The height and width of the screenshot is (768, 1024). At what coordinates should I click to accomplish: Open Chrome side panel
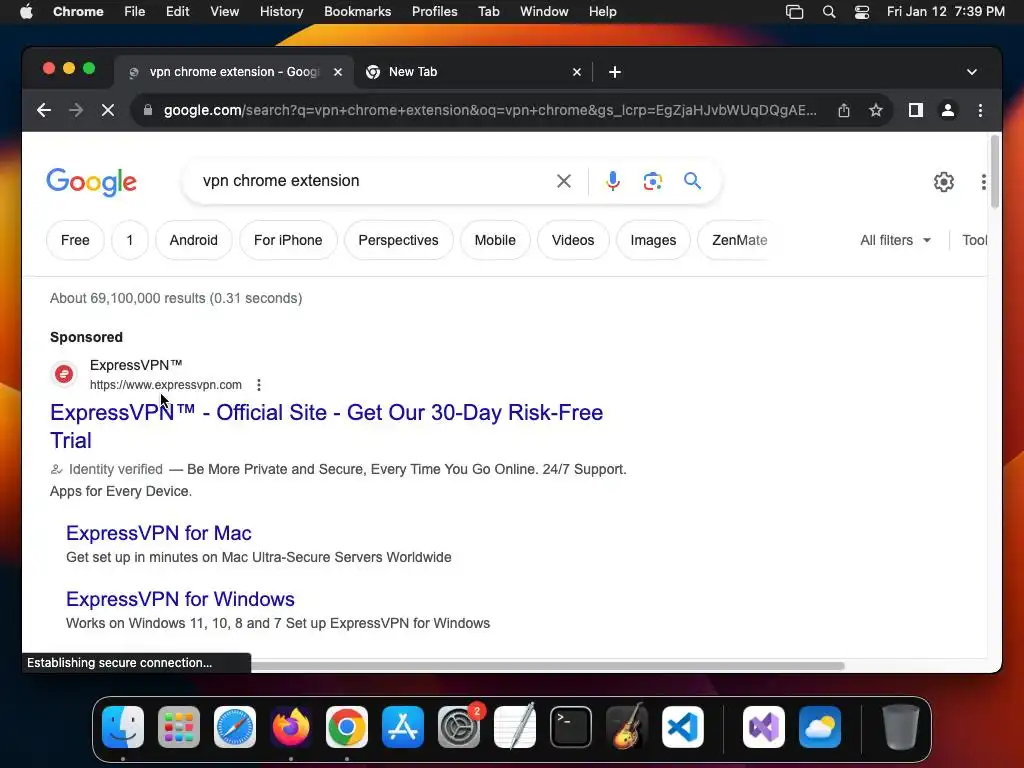coord(916,110)
